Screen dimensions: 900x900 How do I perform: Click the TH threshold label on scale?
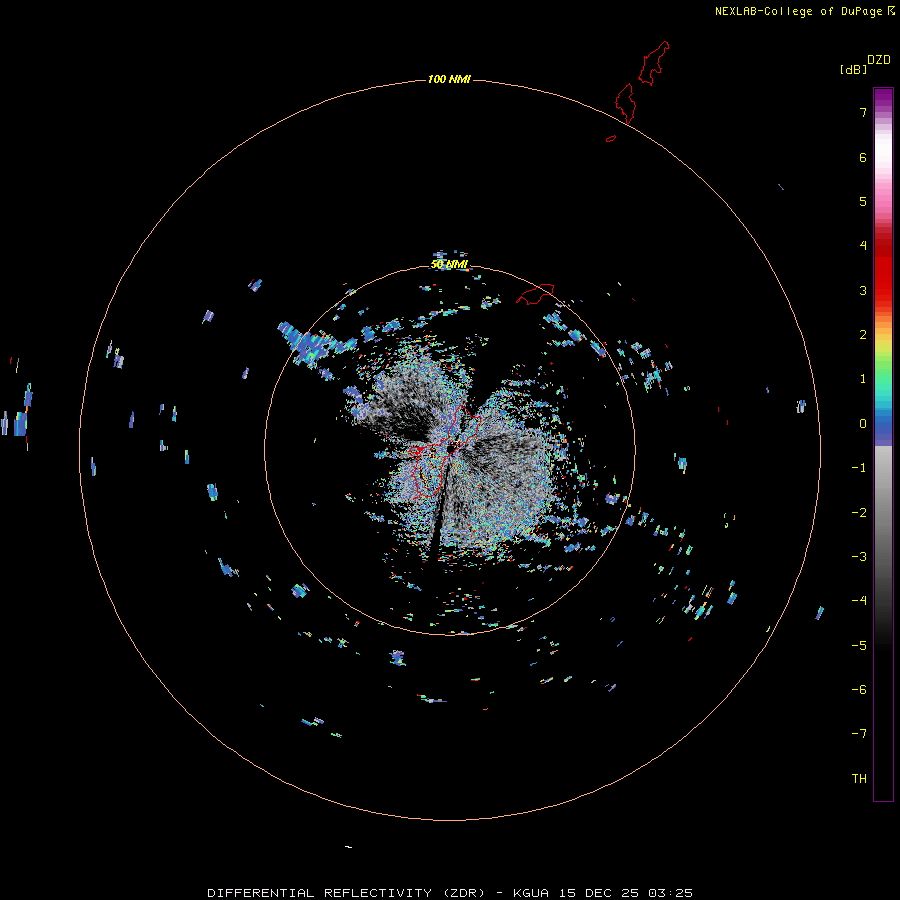tap(859, 779)
